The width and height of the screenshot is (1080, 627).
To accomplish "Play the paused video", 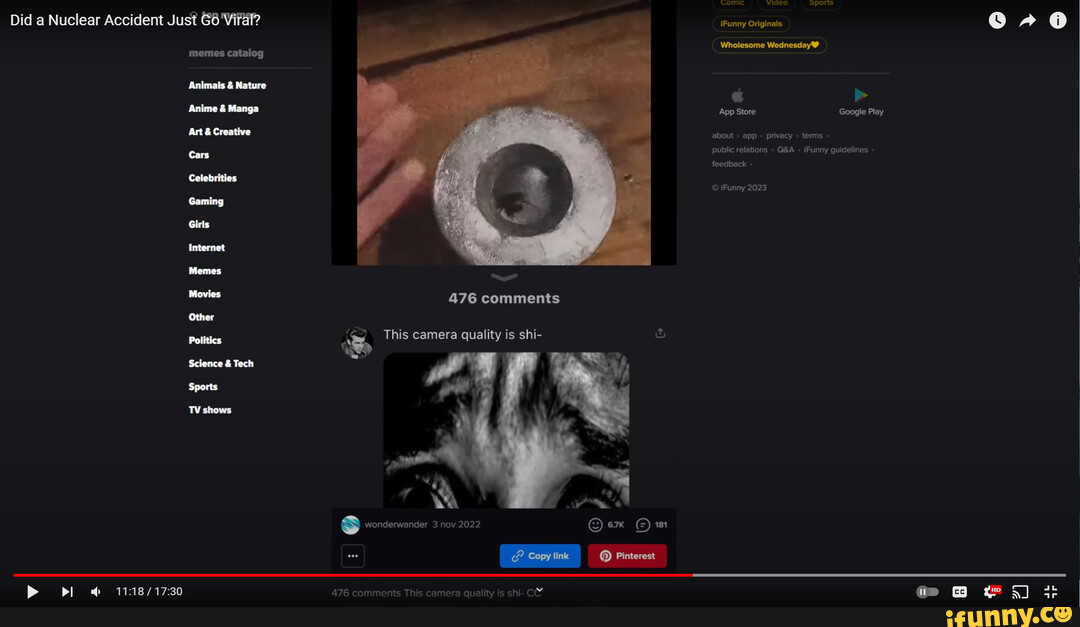I will pos(32,592).
